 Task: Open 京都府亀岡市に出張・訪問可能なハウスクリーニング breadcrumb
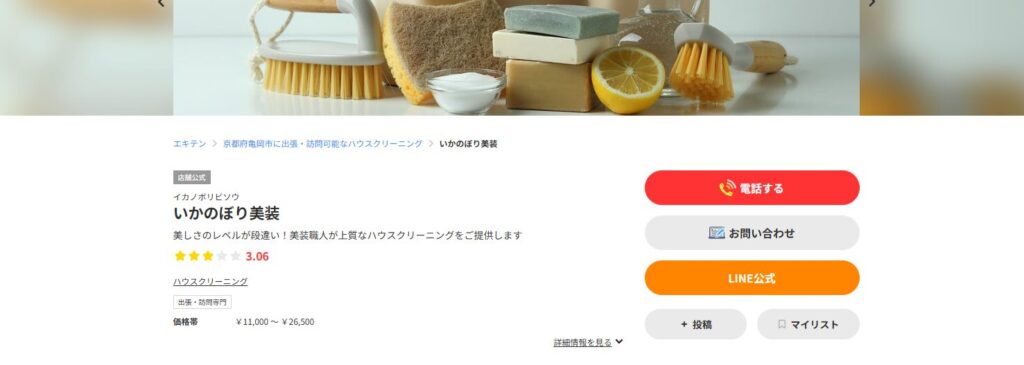click(323, 144)
